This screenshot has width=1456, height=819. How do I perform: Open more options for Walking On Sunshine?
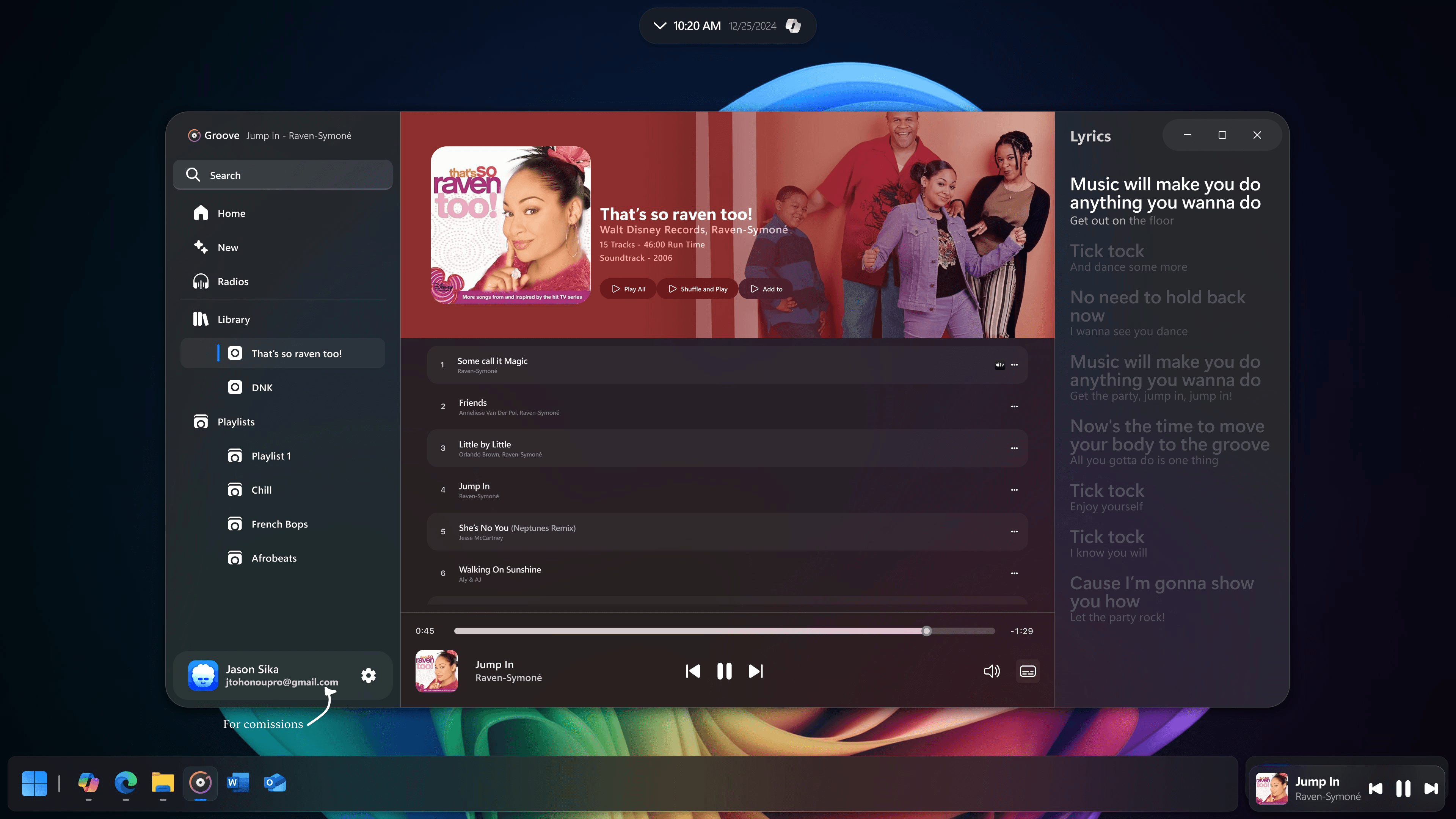pos(1015,573)
